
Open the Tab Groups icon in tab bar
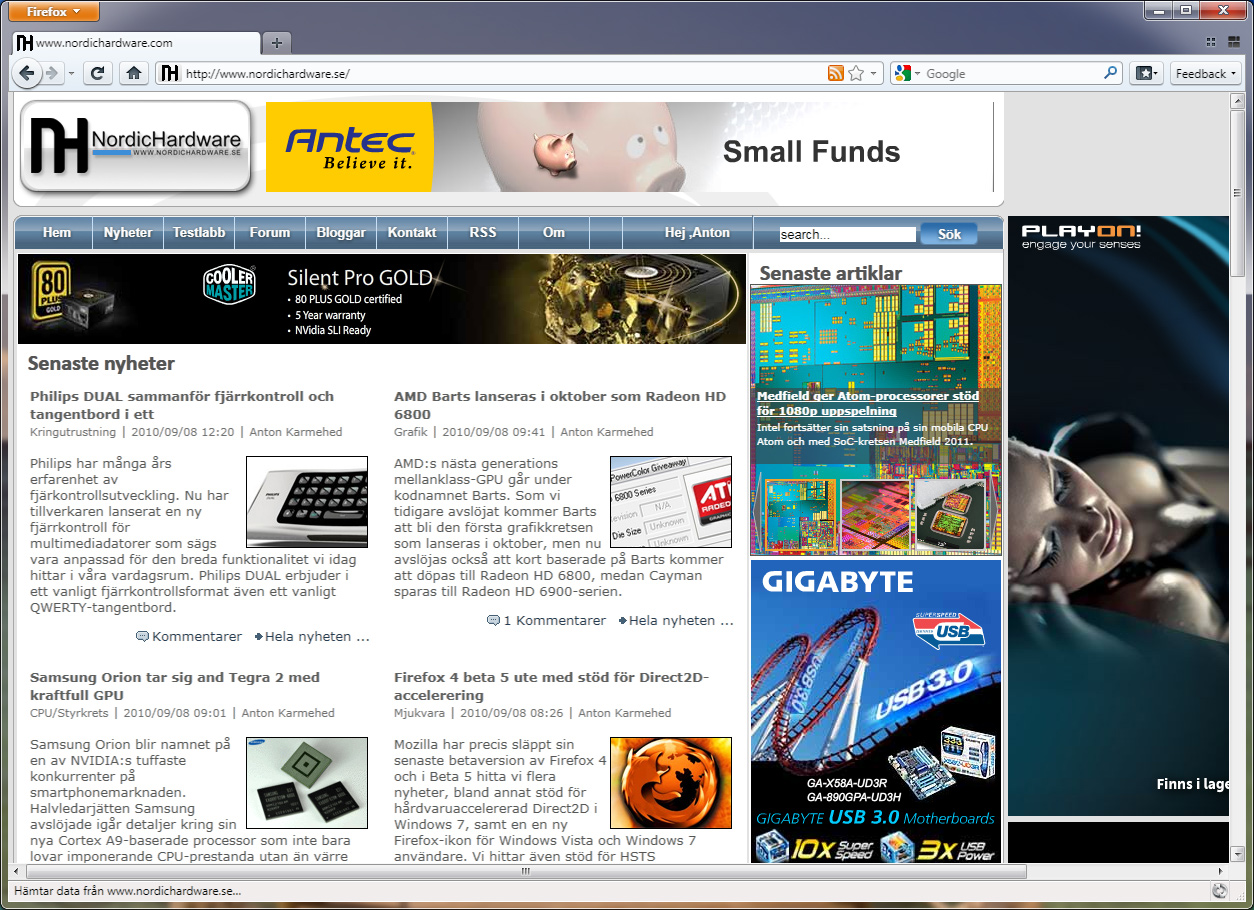1211,42
